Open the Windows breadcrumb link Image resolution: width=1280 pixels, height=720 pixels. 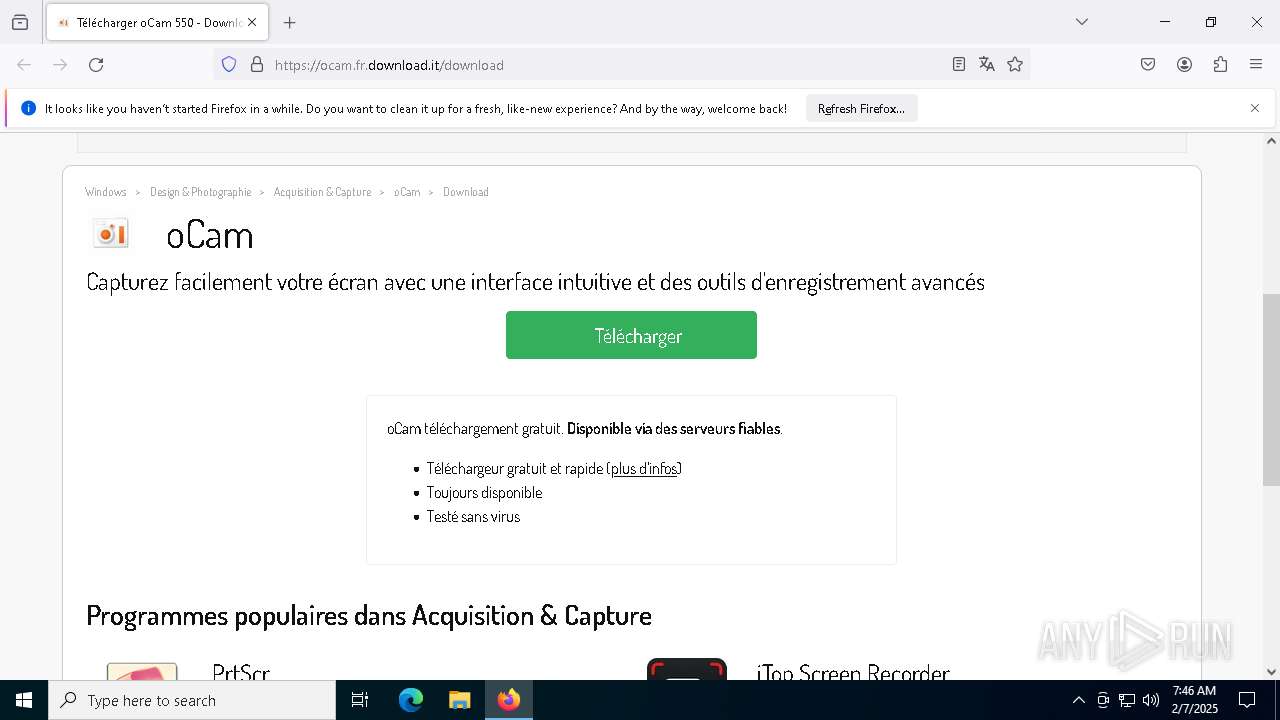coord(106,192)
